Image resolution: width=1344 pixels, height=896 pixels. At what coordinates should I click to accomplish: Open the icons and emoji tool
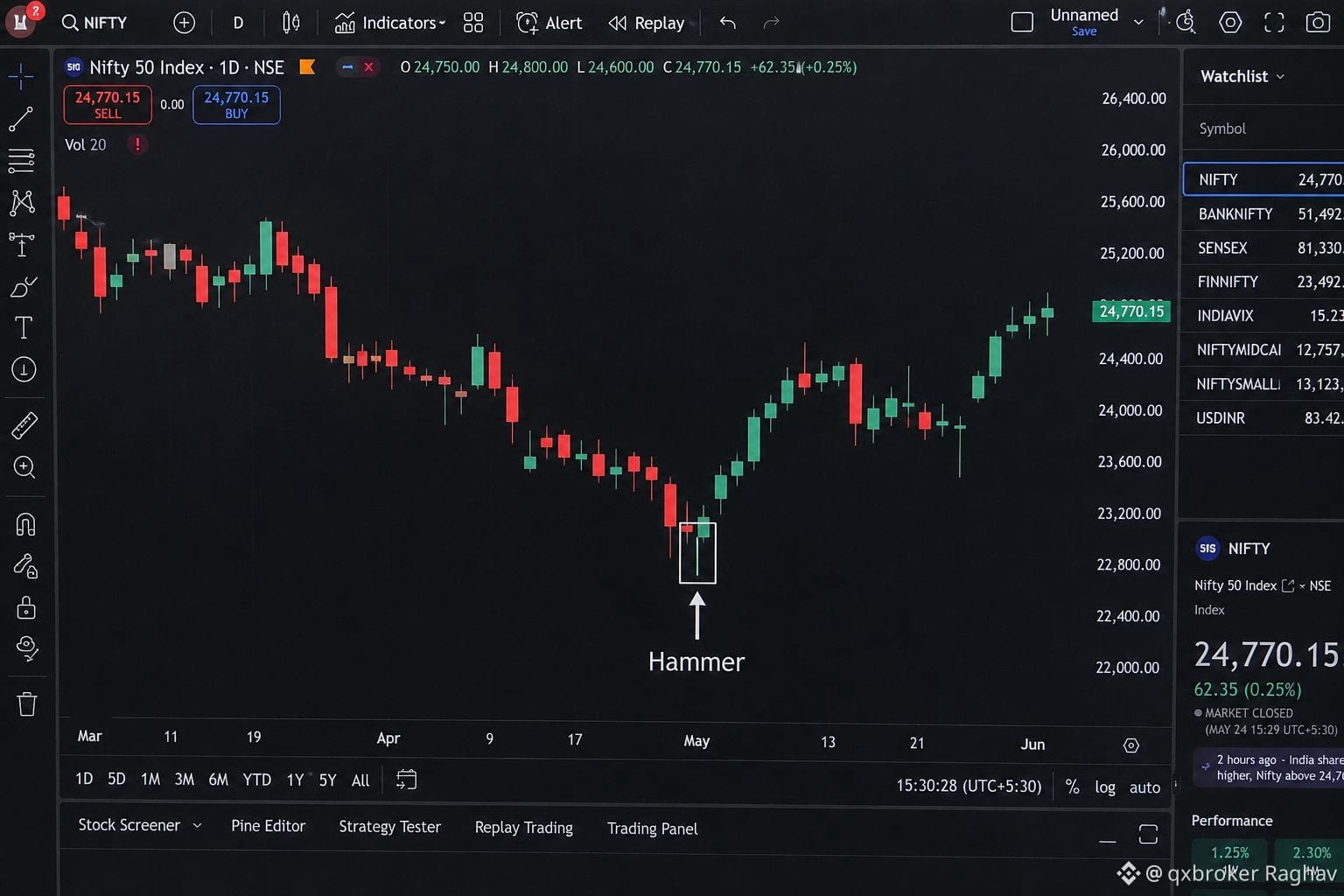coord(24,369)
